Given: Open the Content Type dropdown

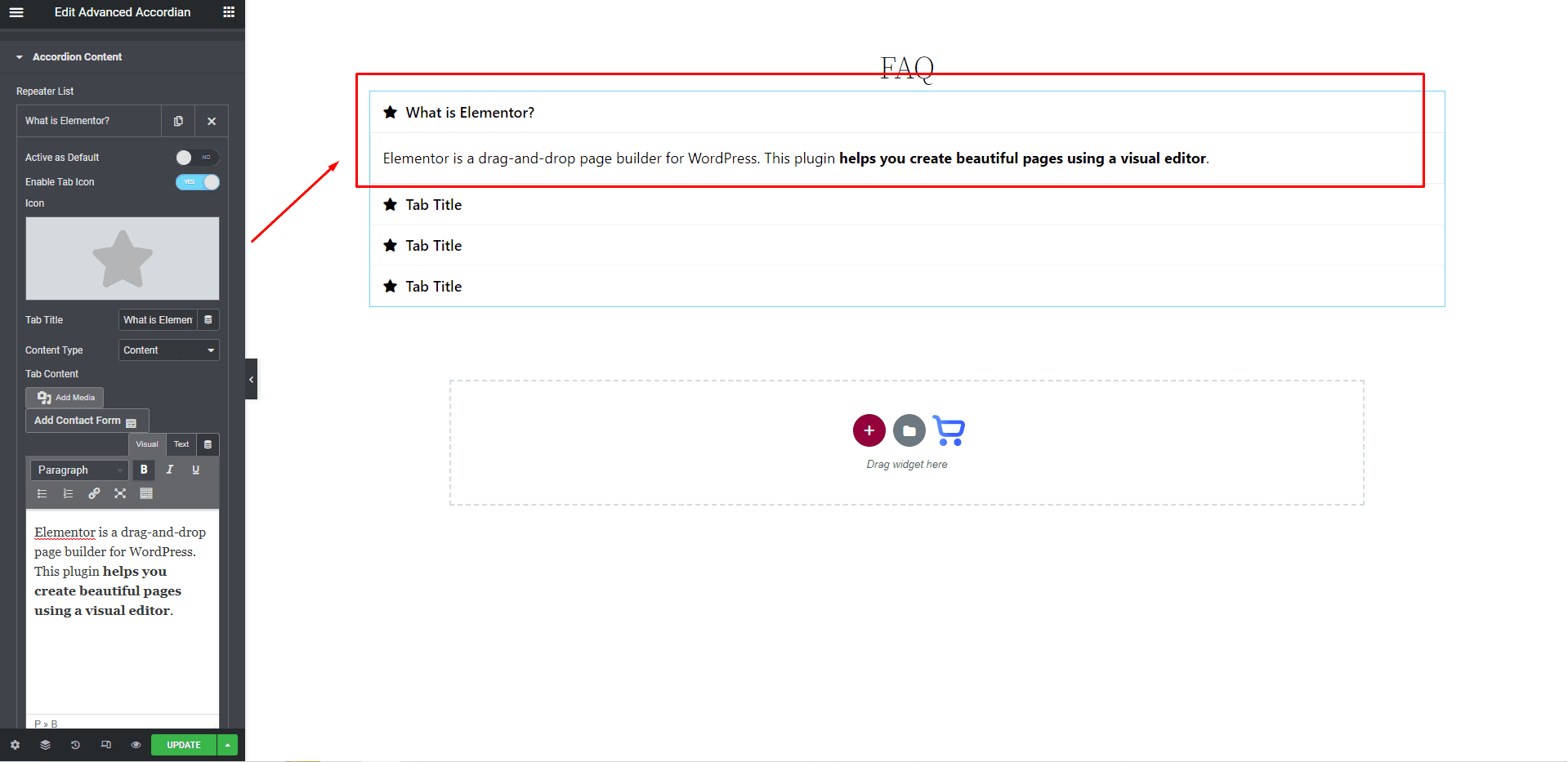Looking at the screenshot, I should [x=168, y=350].
